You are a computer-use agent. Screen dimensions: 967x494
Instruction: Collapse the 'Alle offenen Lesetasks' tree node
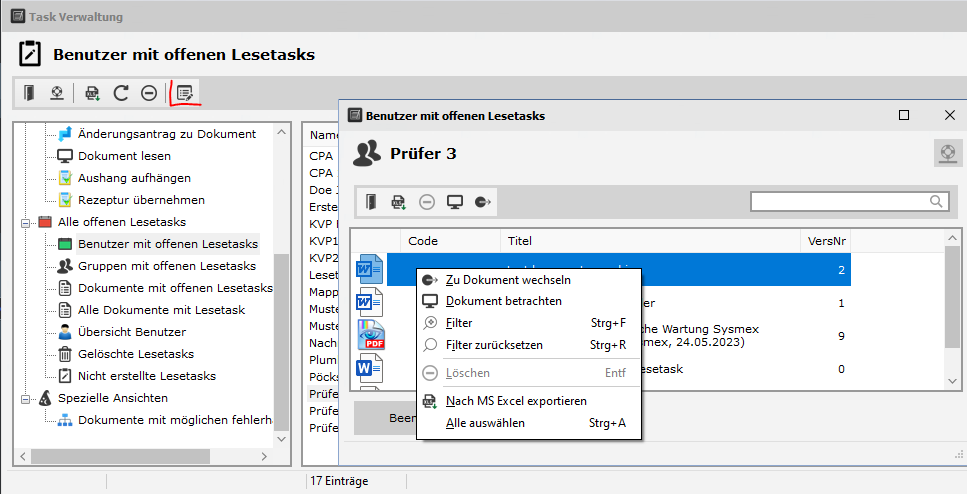pos(27,222)
